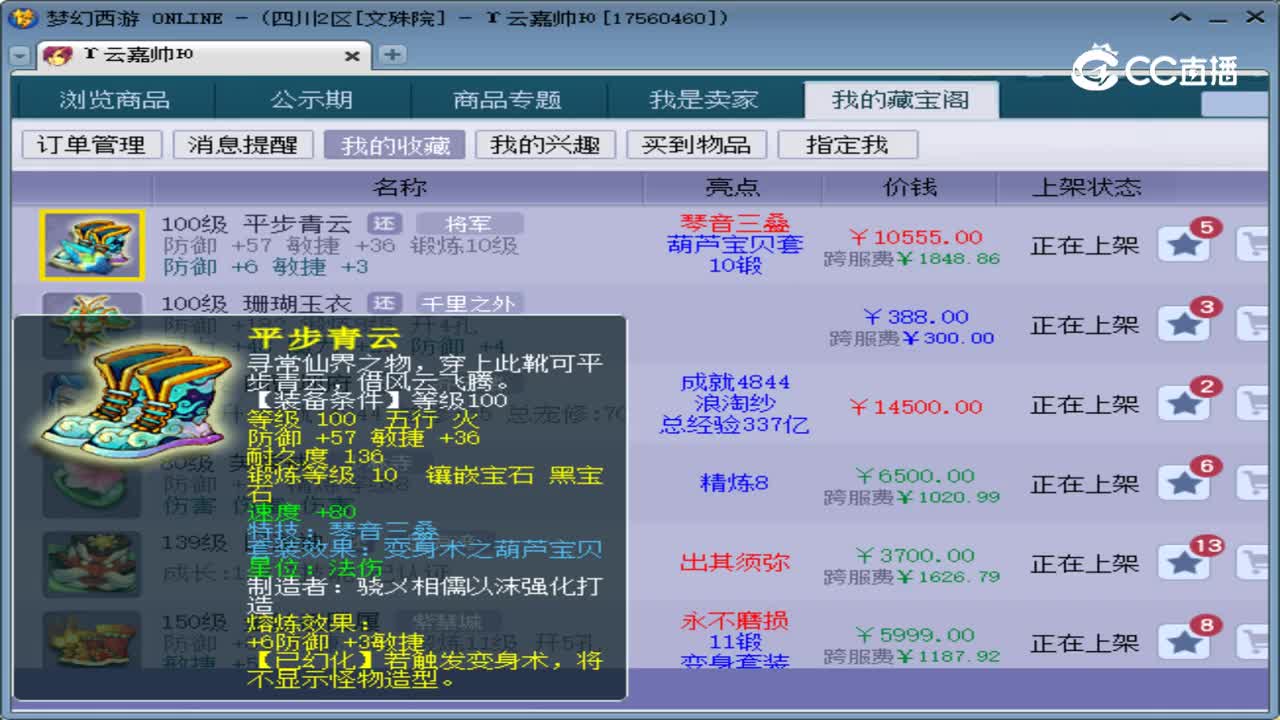Open the title bar dropdown arrow

click(x=1182, y=17)
